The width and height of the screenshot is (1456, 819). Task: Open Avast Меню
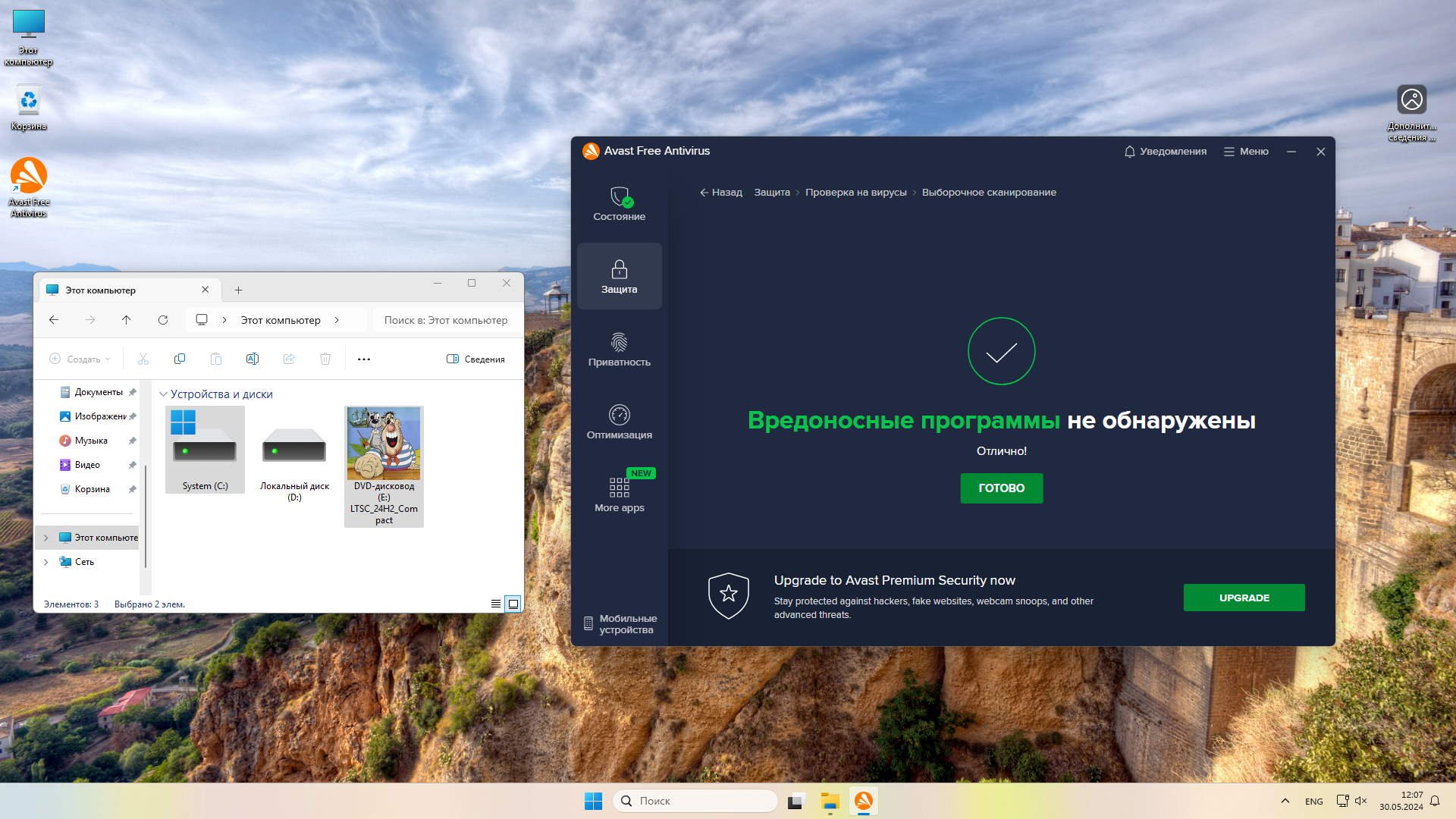(x=1246, y=152)
